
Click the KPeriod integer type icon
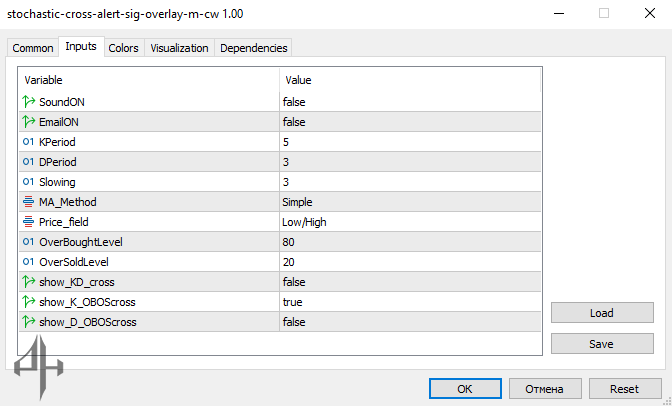tap(28, 142)
